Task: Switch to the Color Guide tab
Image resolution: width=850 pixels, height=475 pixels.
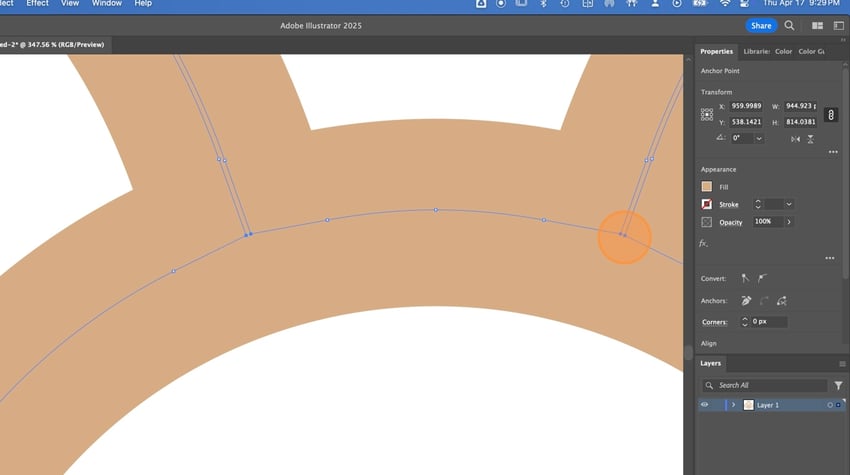Action: point(812,52)
